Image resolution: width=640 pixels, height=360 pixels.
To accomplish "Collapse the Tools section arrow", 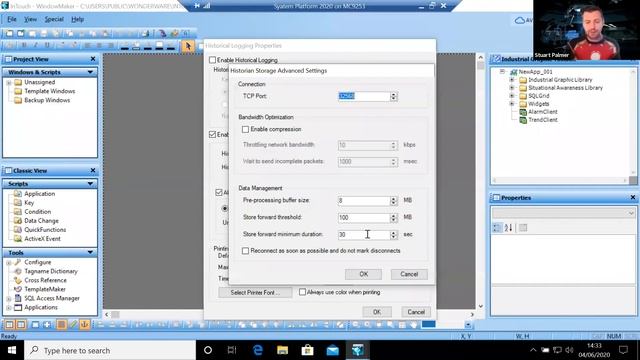I will tap(90, 253).
